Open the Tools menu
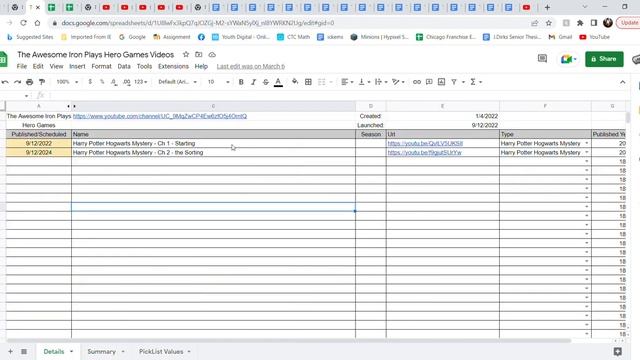The width and height of the screenshot is (640, 360). coord(144,66)
